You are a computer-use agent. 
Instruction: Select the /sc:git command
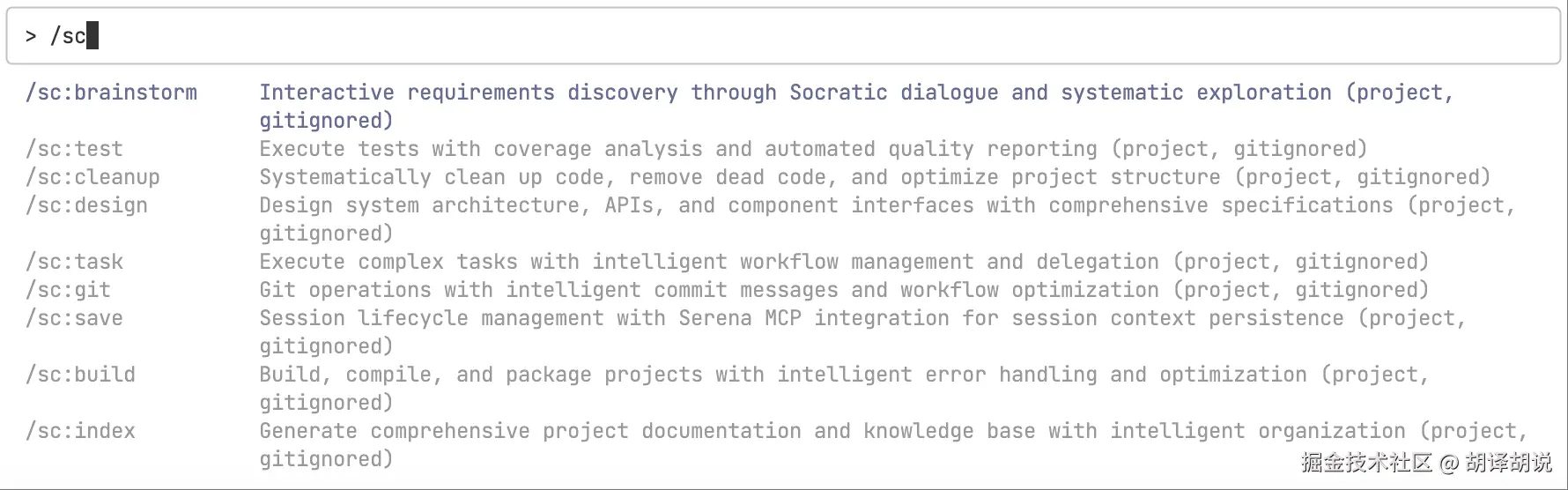click(x=68, y=290)
